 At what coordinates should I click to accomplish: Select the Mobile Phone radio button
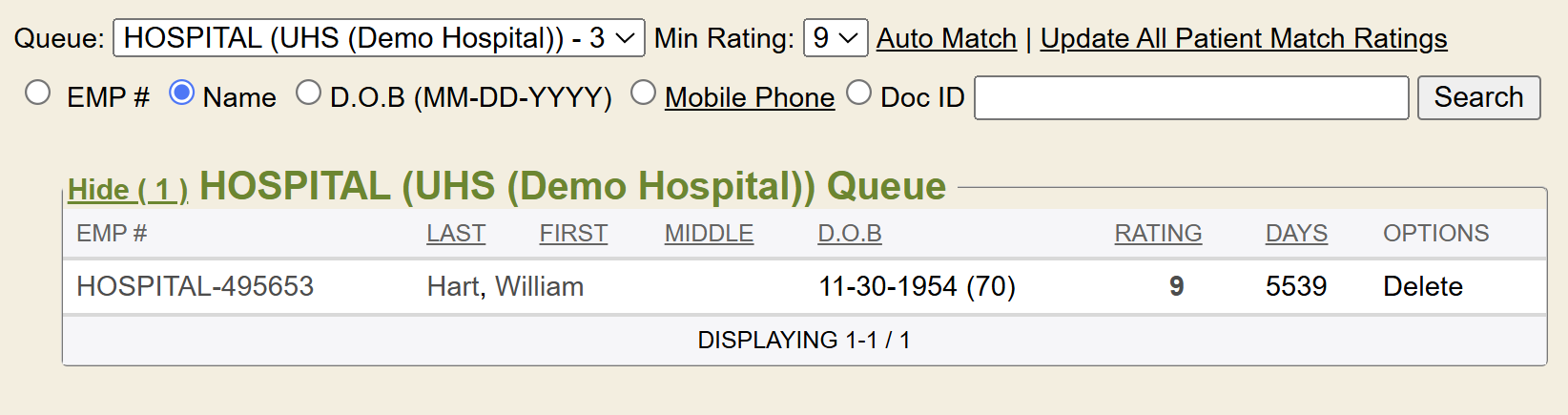click(x=644, y=93)
